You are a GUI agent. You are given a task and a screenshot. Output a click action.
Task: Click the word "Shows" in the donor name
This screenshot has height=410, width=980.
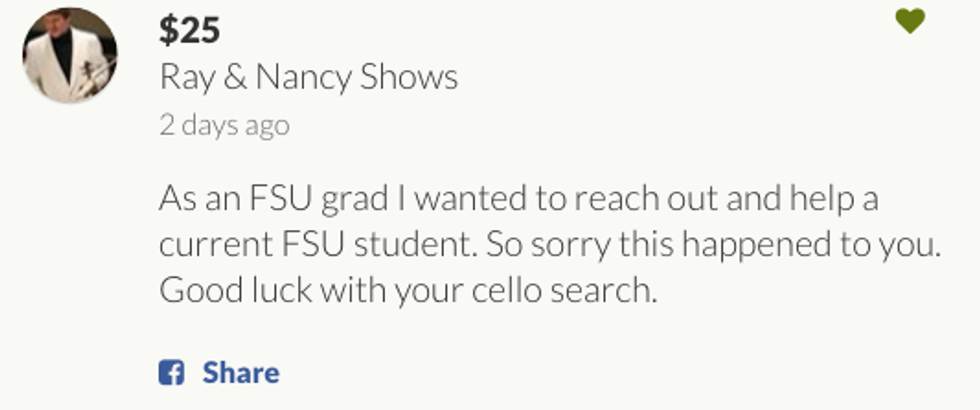point(411,77)
